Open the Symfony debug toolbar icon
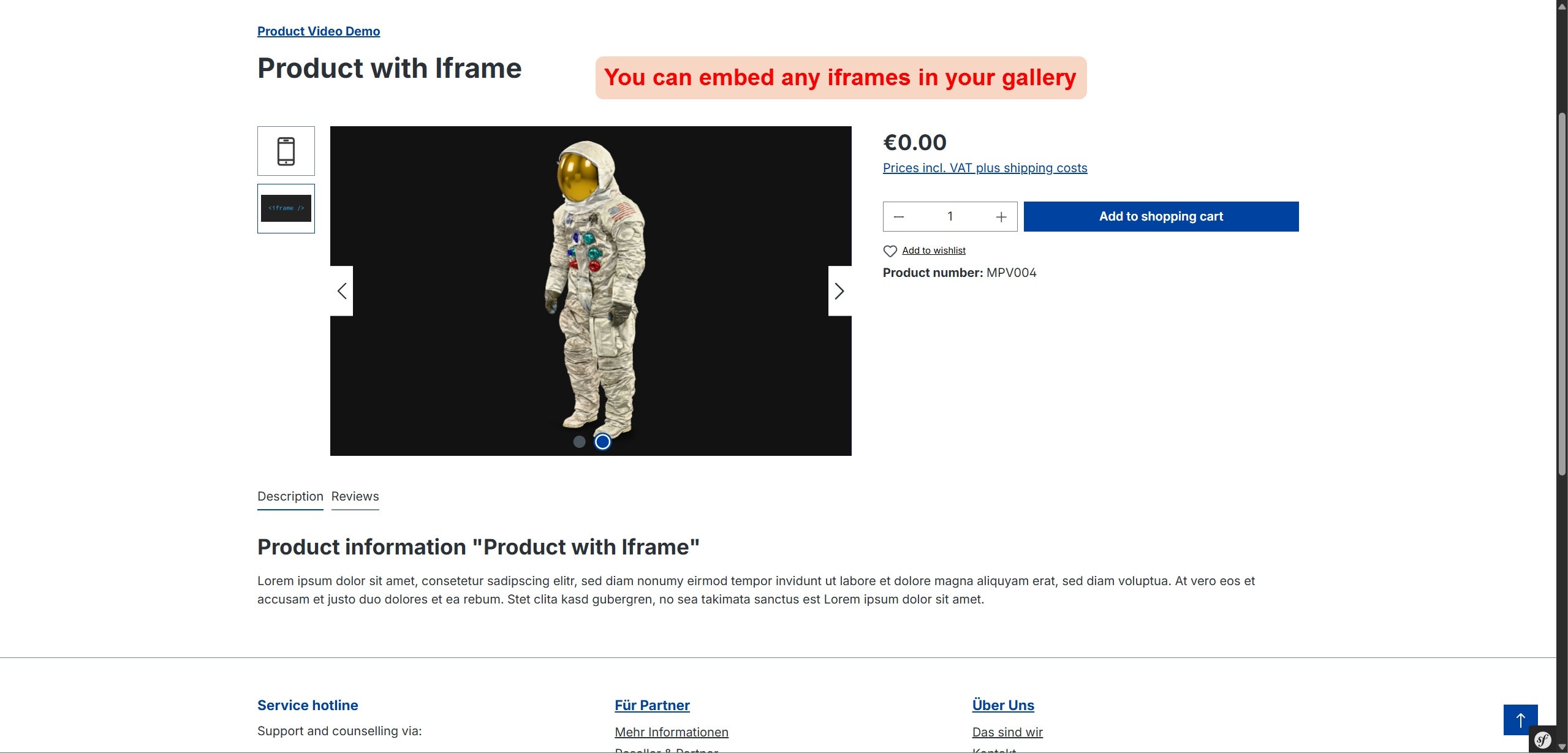 tap(1543, 740)
